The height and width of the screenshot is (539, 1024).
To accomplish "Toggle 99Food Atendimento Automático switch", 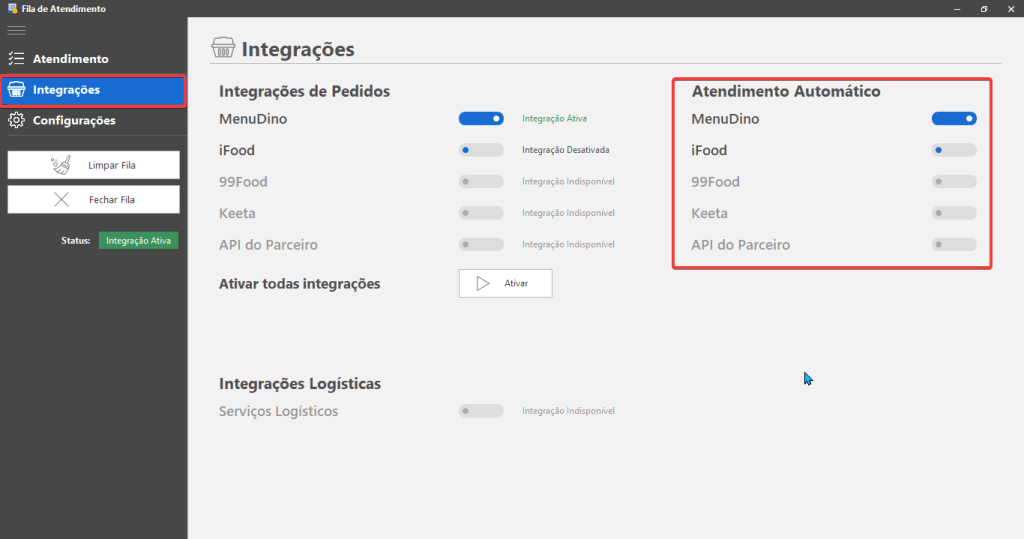I will click(954, 181).
